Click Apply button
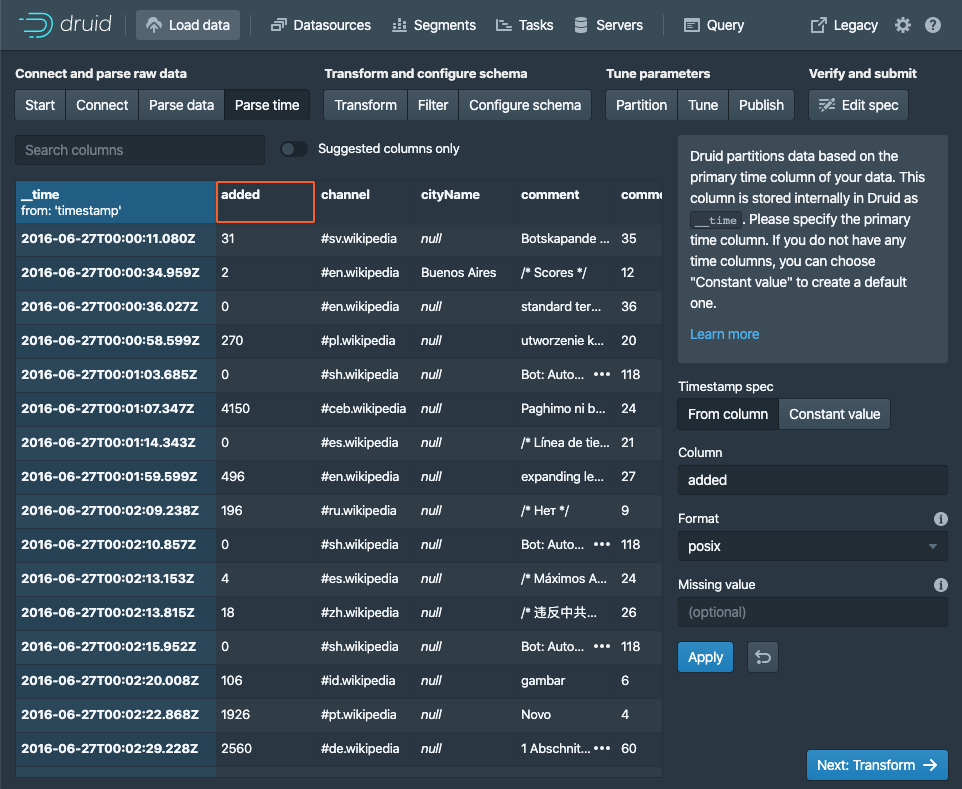The height and width of the screenshot is (789, 962). click(705, 657)
